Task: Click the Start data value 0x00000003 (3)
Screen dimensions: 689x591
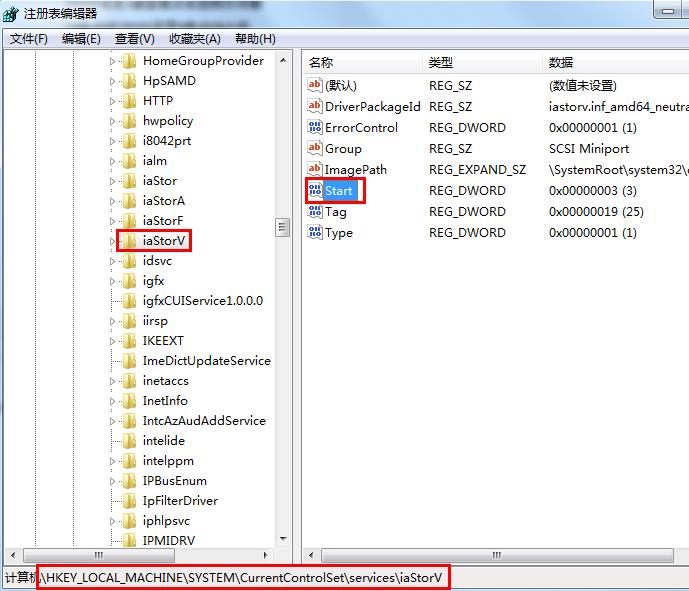Action: 593,191
